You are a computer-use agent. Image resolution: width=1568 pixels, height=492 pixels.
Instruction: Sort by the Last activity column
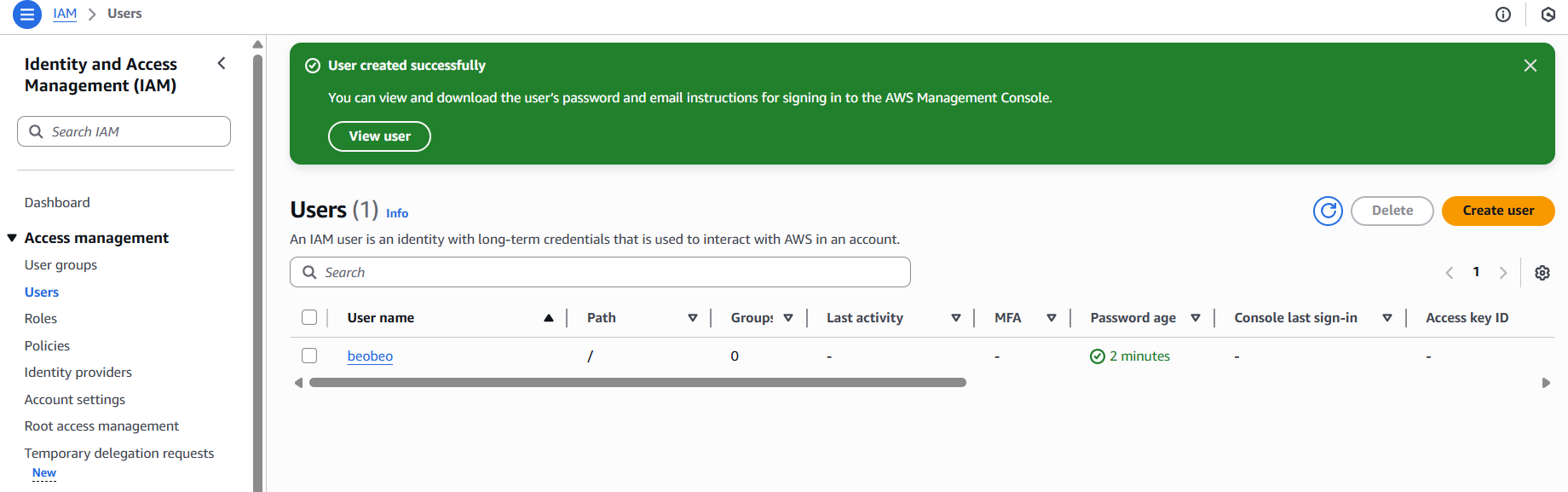click(x=955, y=318)
